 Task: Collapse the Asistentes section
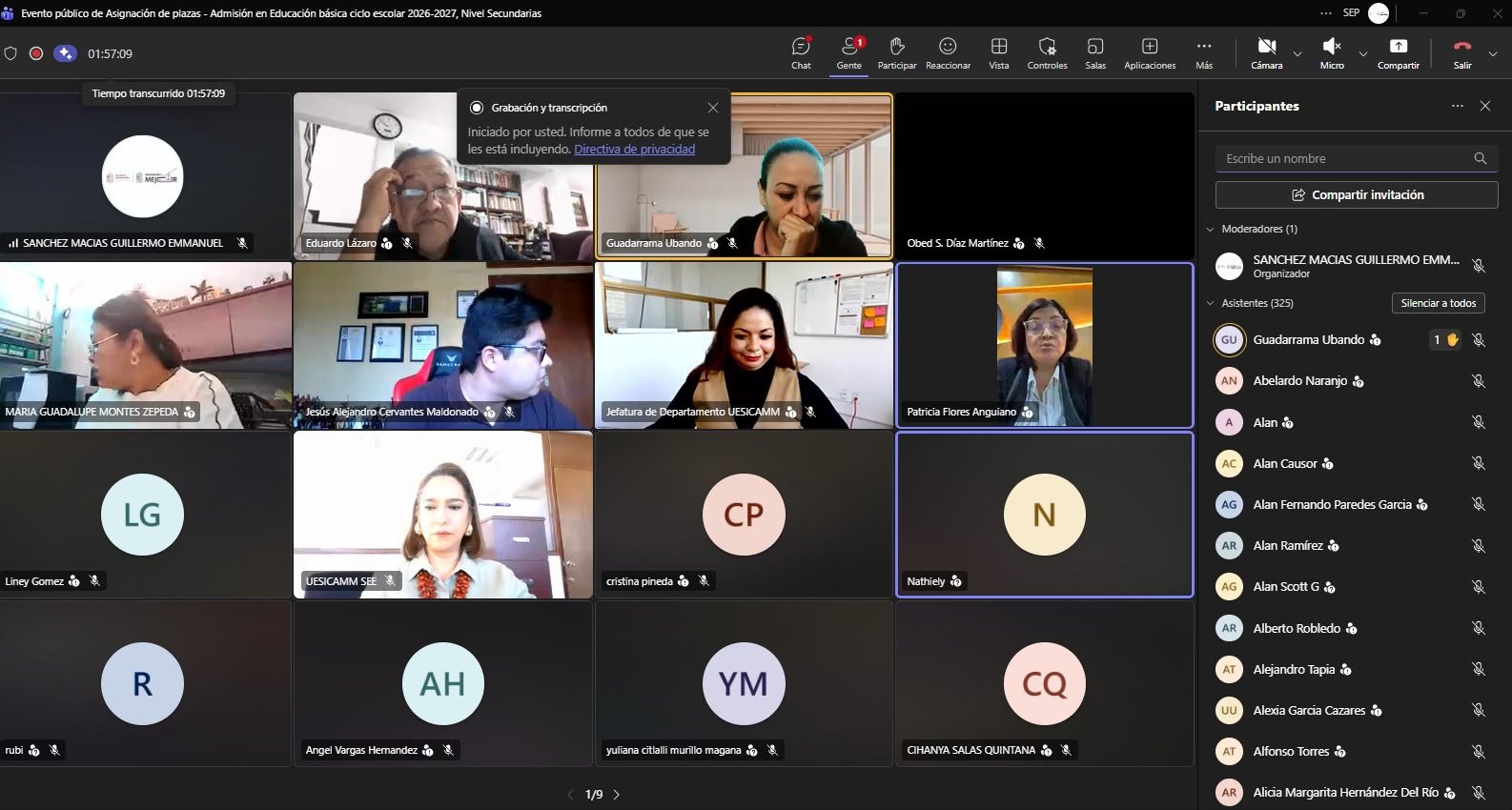tap(1211, 303)
